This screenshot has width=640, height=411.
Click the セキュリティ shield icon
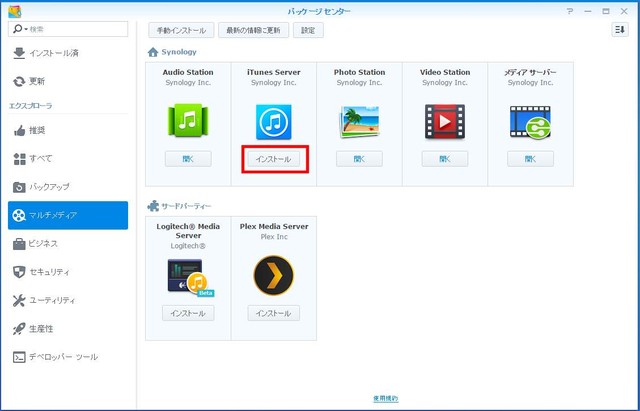pos(19,272)
